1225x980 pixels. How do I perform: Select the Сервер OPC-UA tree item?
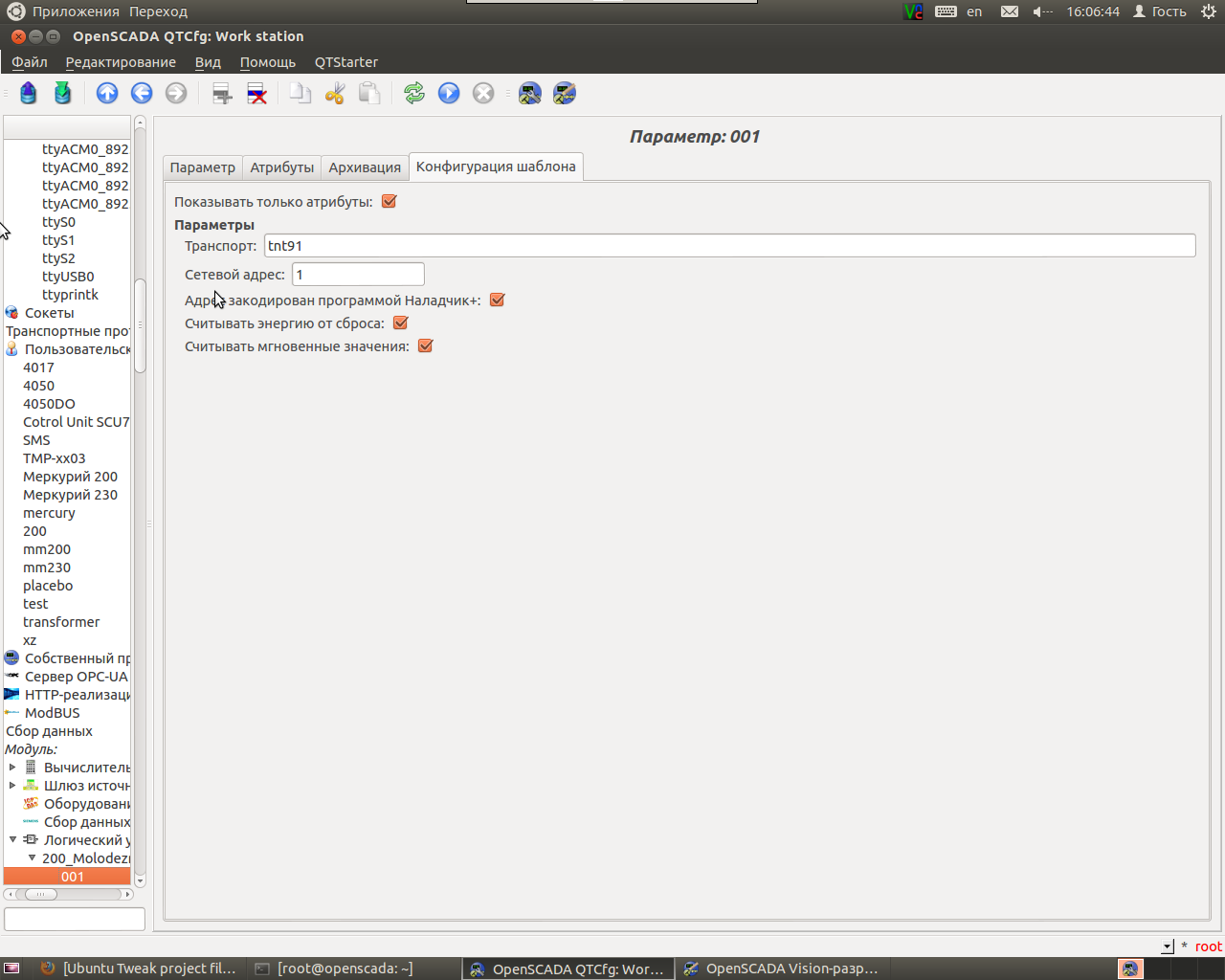pyautogui.click(x=77, y=677)
